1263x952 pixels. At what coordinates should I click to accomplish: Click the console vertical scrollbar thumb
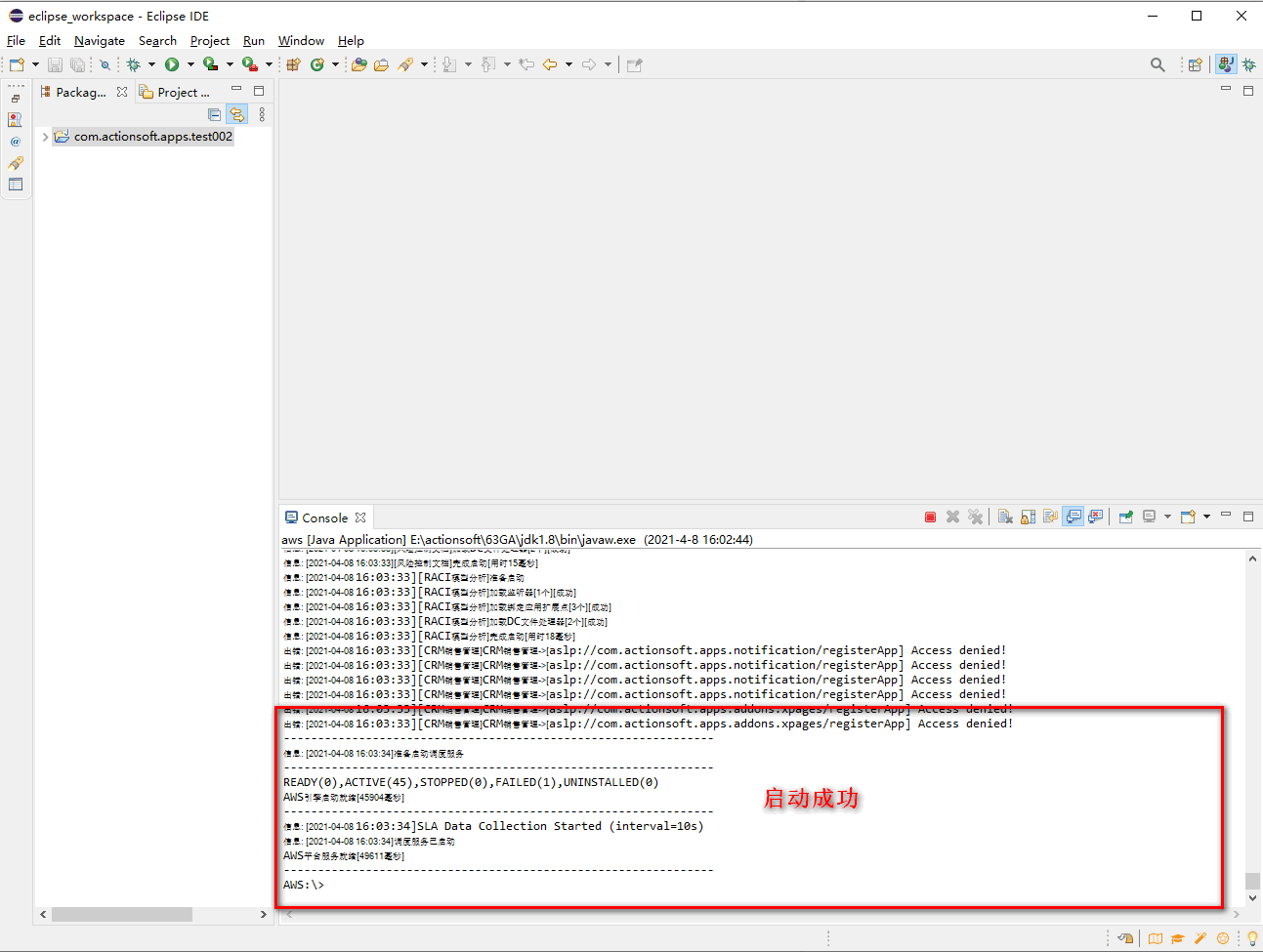1252,881
